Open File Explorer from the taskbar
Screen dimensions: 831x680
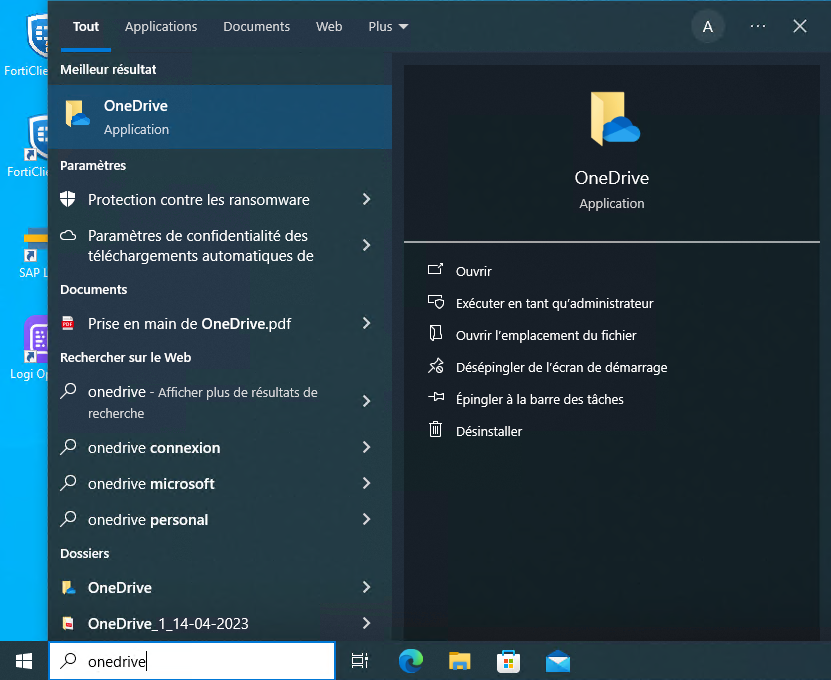(460, 661)
